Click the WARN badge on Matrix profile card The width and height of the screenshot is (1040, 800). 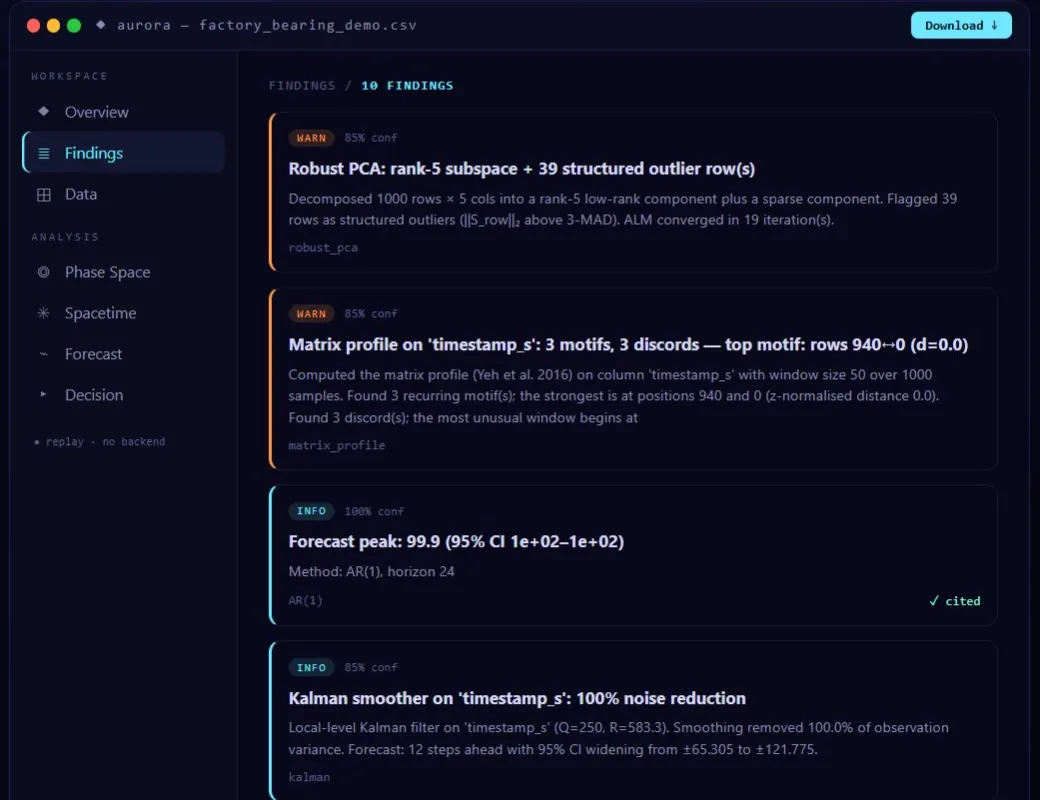pyautogui.click(x=311, y=314)
